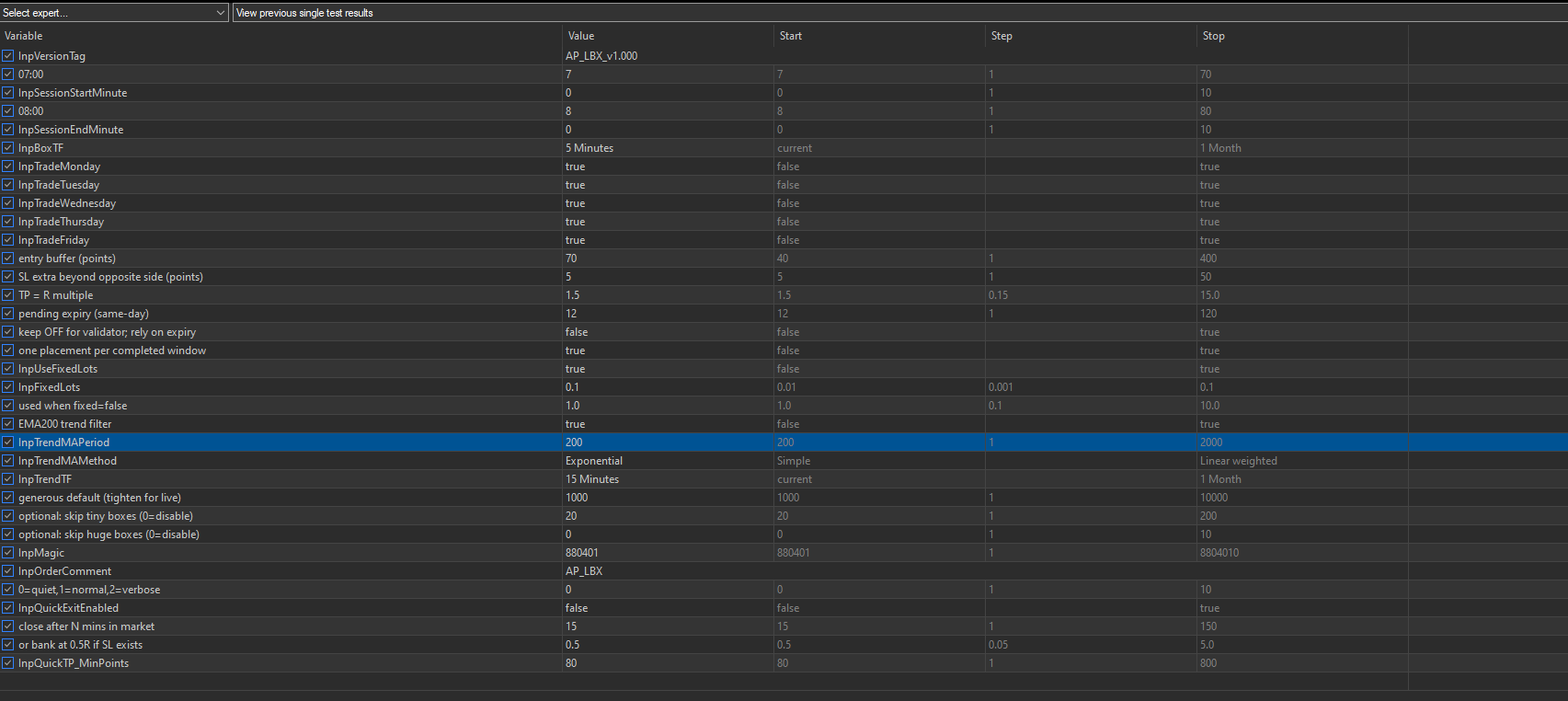Toggle the InpQuickTP_MinPoints checkbox
This screenshot has height=701, width=1568.
pos(8,663)
